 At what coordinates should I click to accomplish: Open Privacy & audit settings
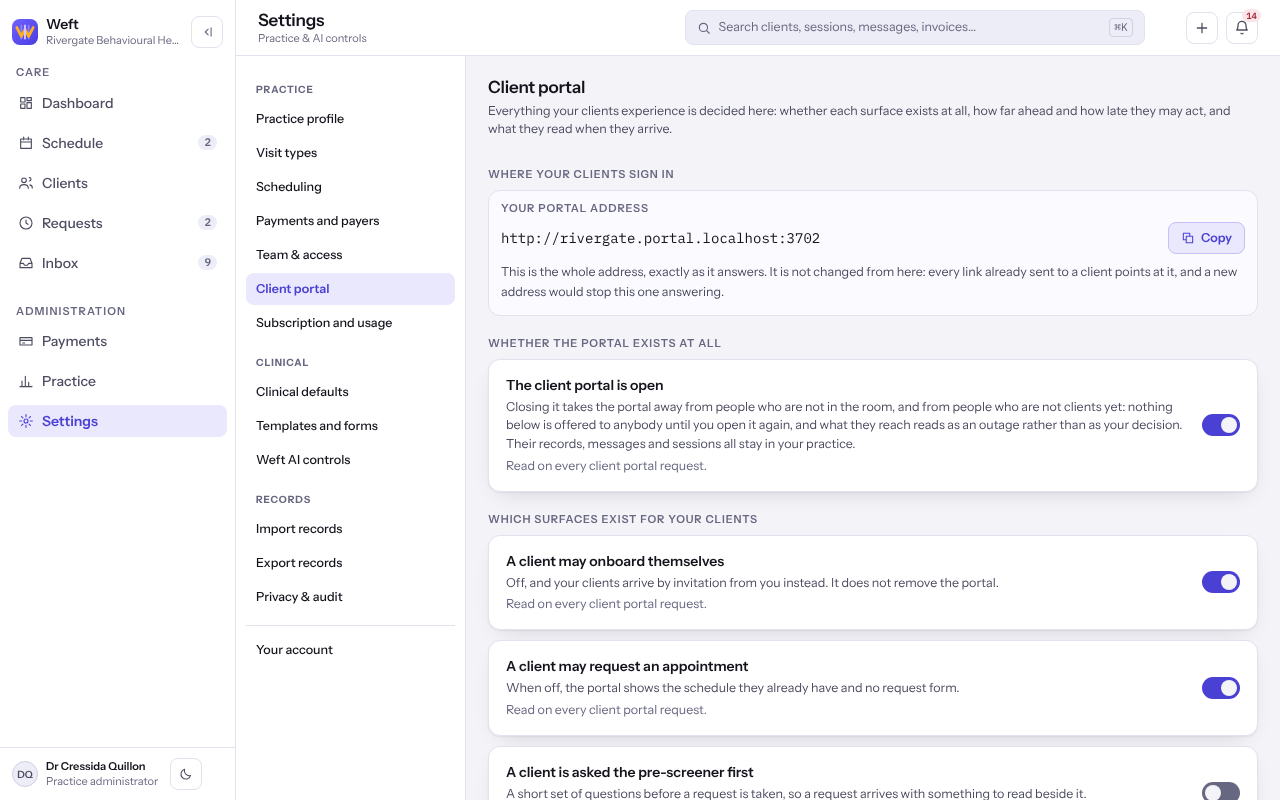coord(350,597)
